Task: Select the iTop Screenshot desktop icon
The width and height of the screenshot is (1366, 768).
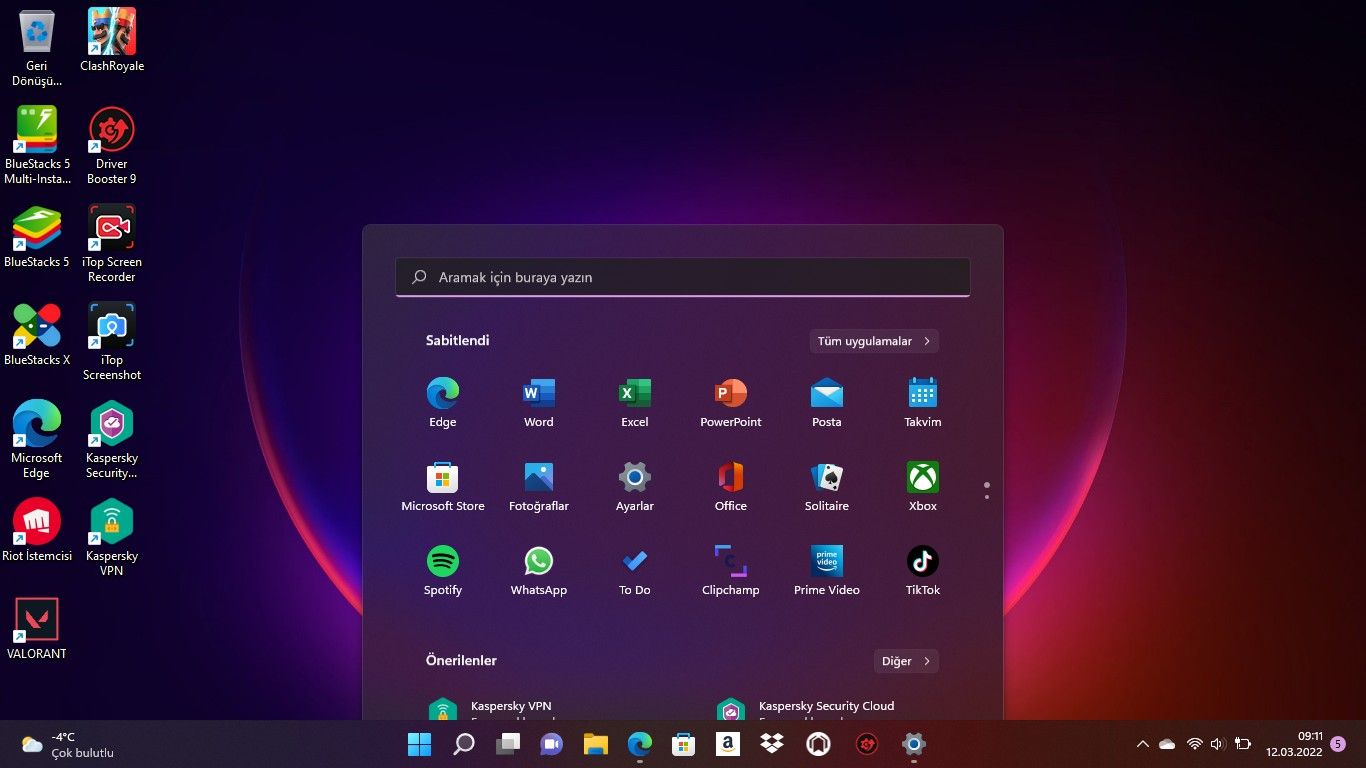Action: 112,342
